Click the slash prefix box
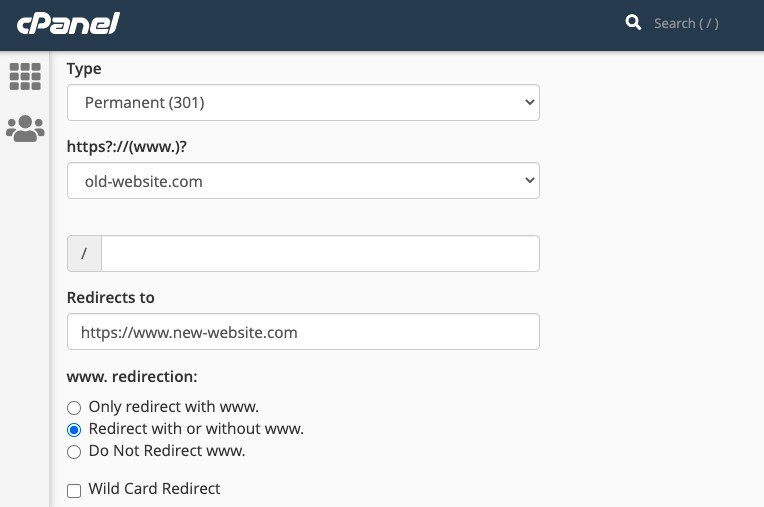764x507 pixels. coord(84,253)
